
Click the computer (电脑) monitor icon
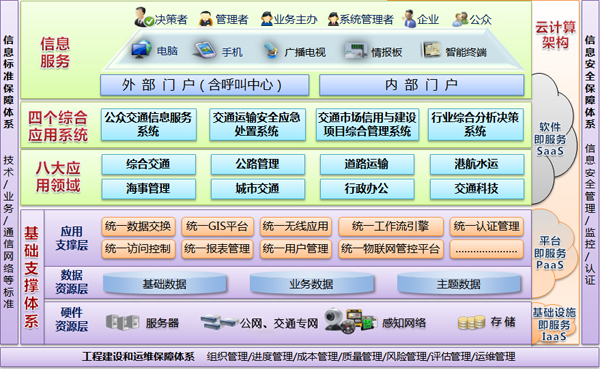pyautogui.click(x=141, y=49)
